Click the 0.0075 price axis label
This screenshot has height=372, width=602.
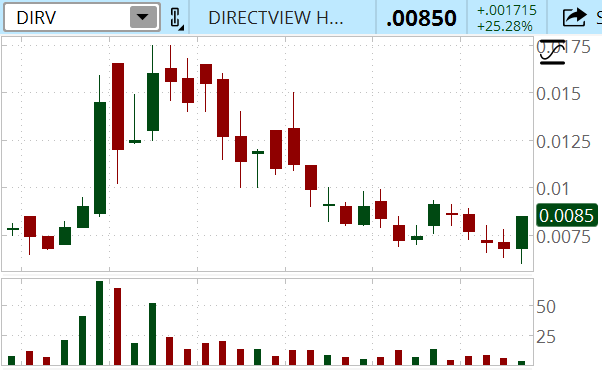(563, 237)
